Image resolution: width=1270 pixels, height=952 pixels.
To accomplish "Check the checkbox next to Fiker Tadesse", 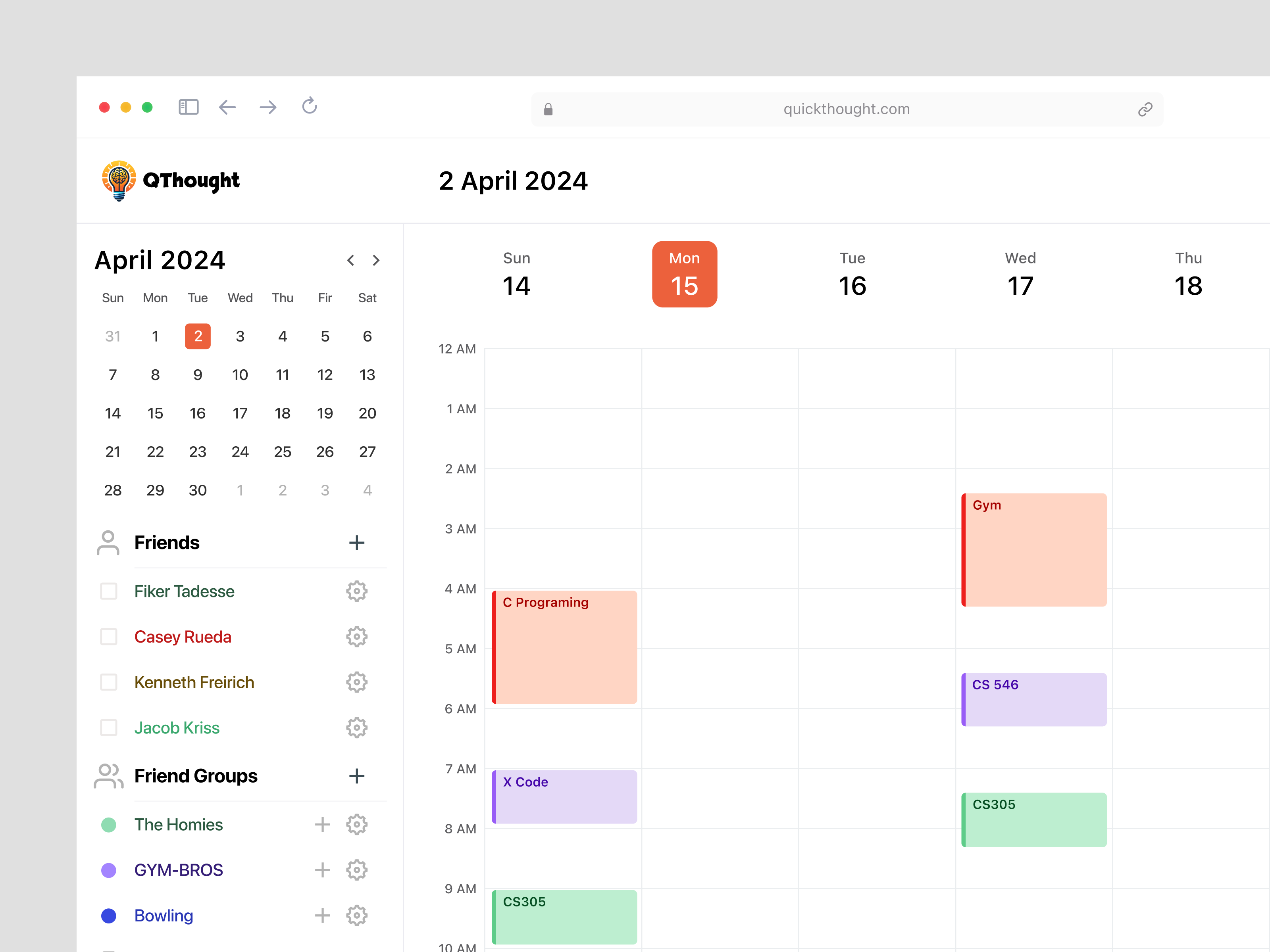I will point(108,591).
